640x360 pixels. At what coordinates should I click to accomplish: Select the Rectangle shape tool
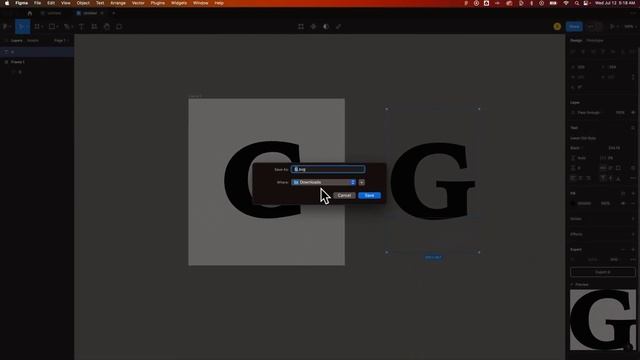coord(52,27)
